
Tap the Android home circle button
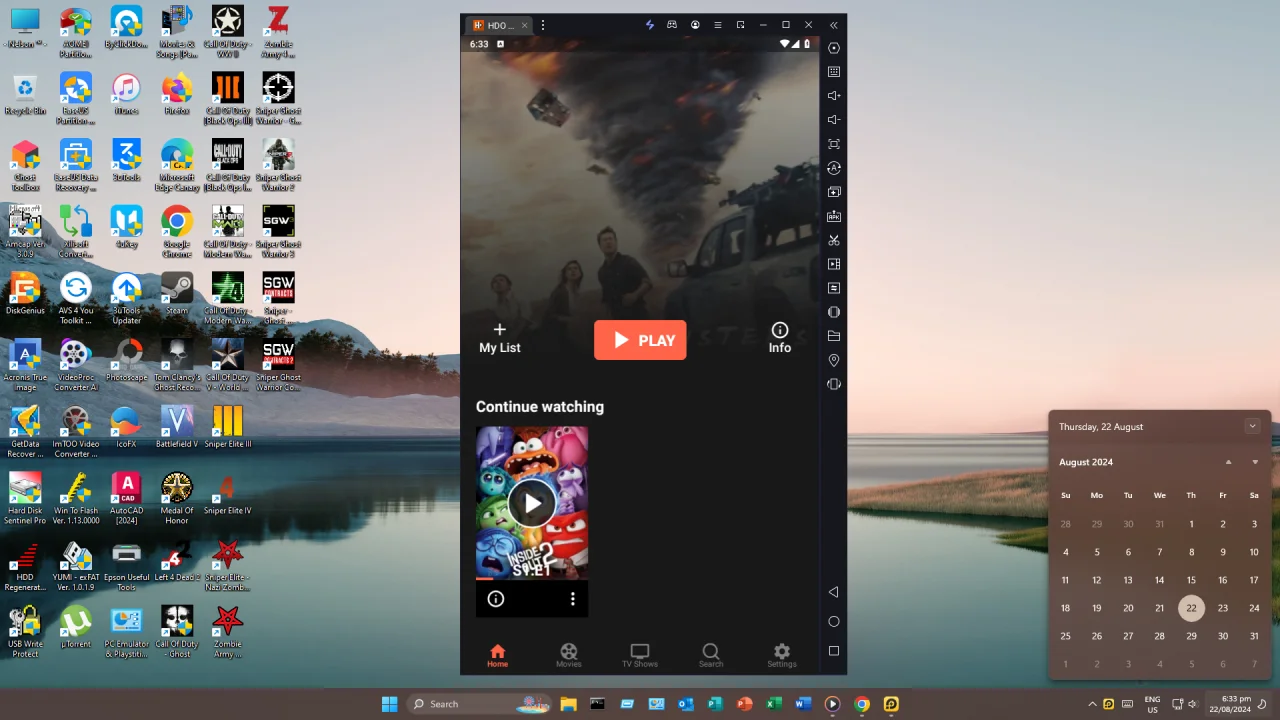834,621
